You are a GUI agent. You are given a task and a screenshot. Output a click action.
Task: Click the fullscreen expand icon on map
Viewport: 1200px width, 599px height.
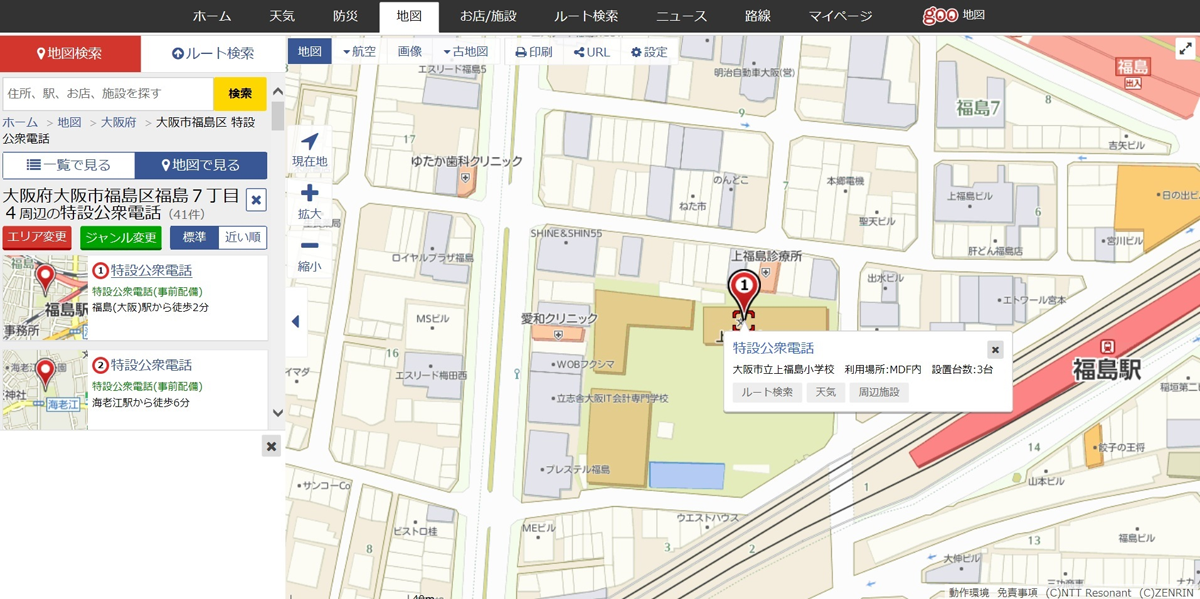coord(1185,49)
